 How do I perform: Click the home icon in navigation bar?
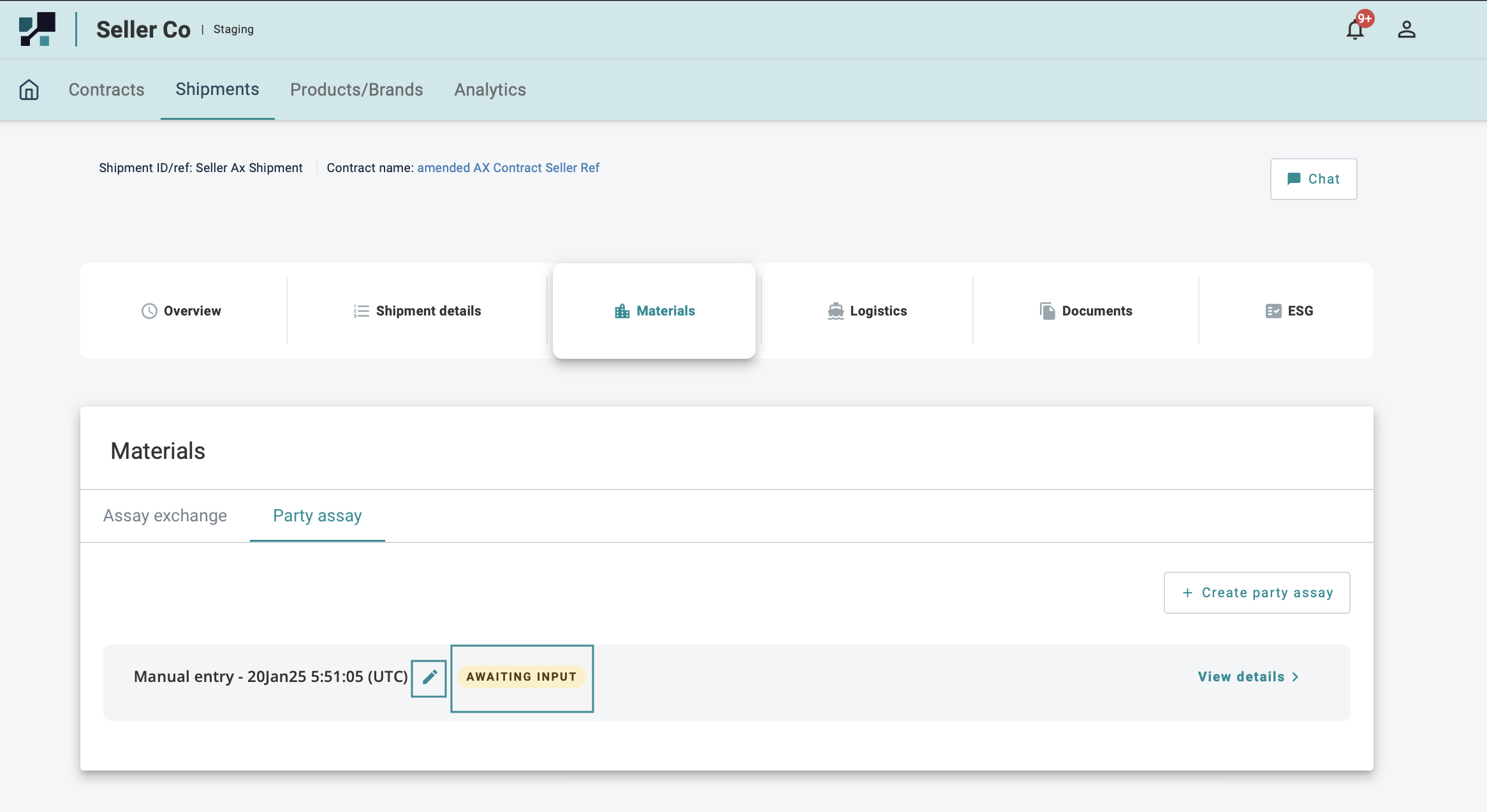pos(29,90)
